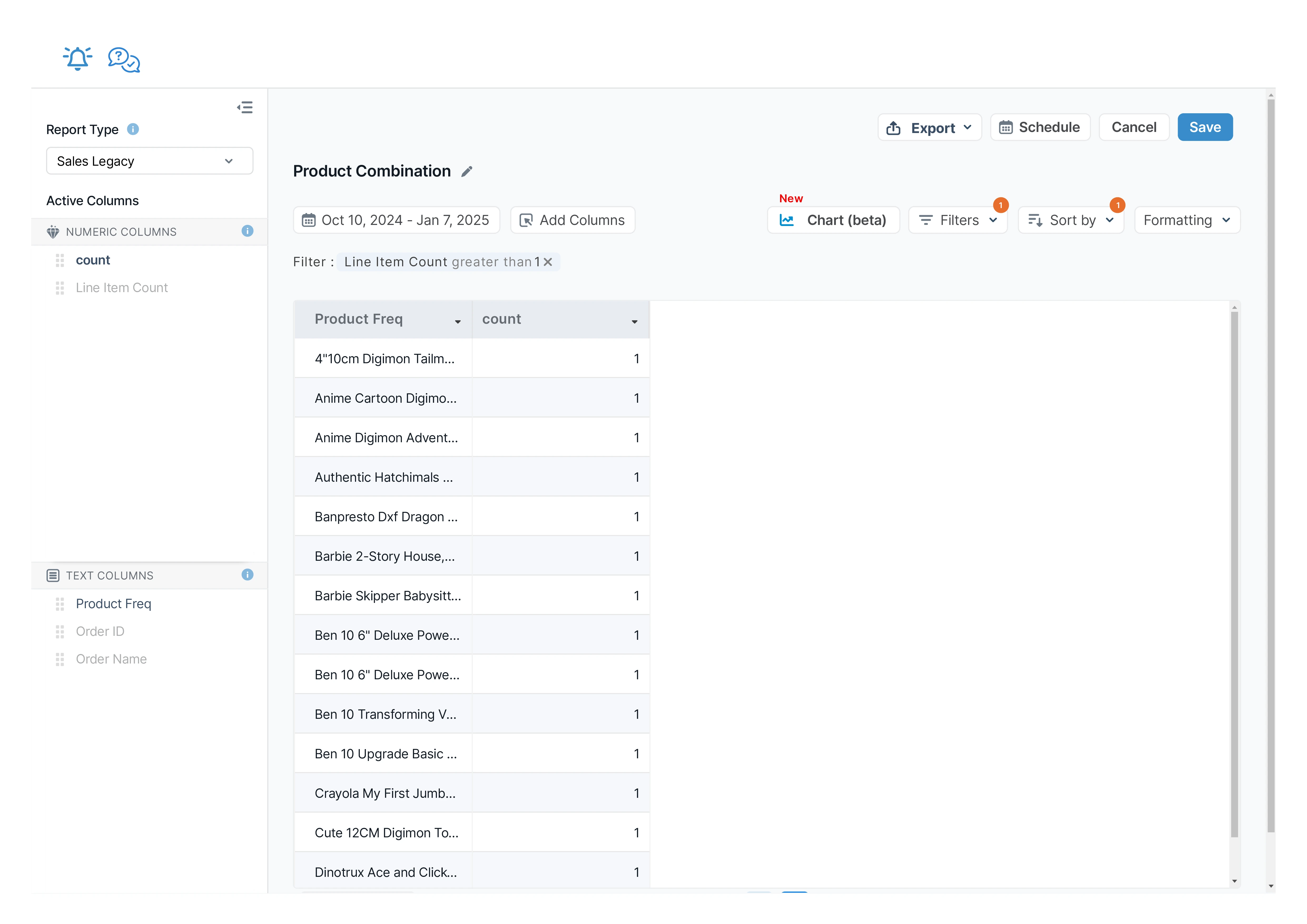Open the Export menu
Image resolution: width=1307 pixels, height=924 pixels.
930,127
